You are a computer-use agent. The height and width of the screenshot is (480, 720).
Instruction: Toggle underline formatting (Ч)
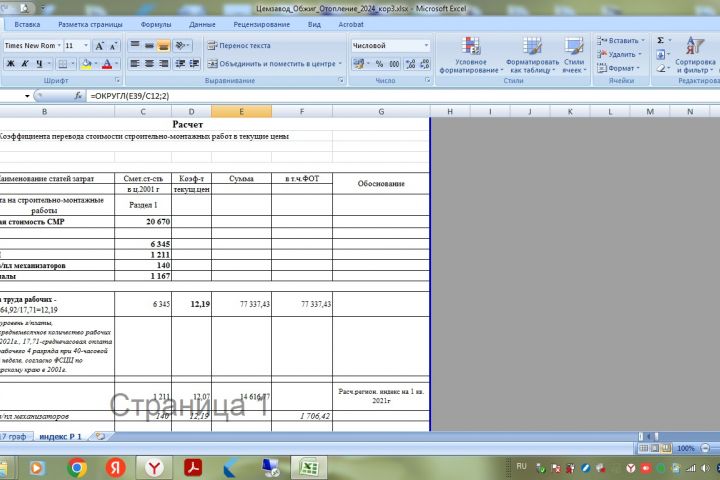coord(39,64)
